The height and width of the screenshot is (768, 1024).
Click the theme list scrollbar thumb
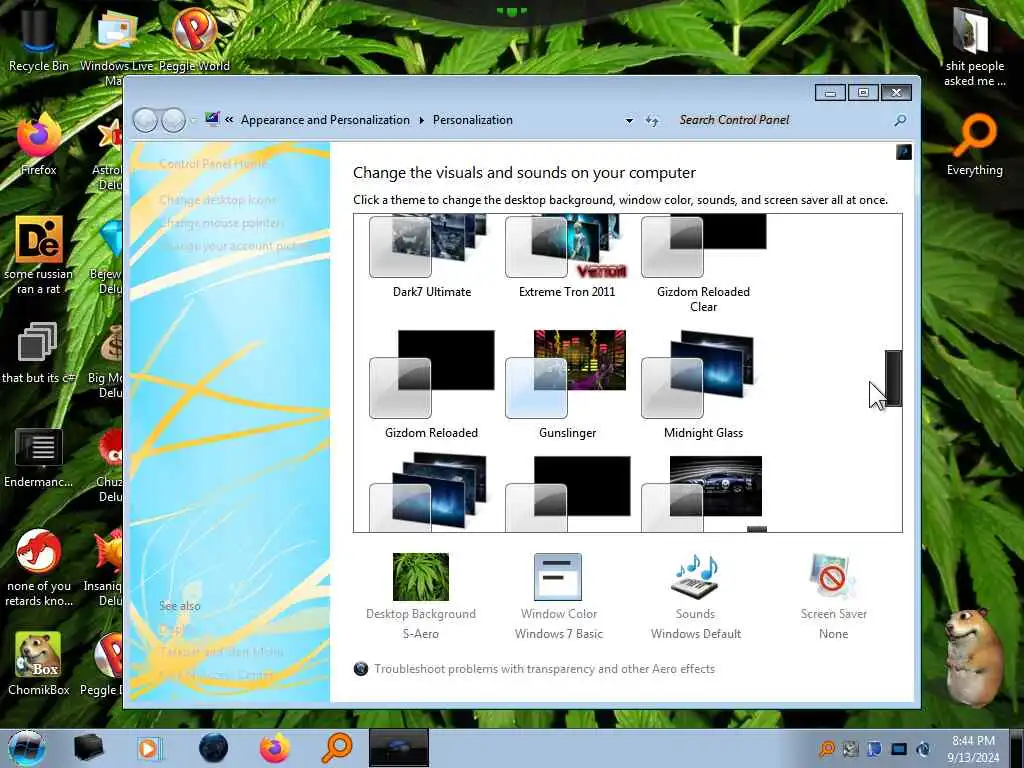pos(893,378)
